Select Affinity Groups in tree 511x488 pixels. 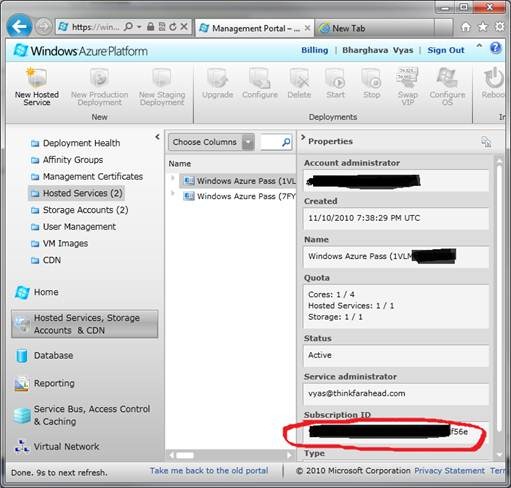point(67,160)
